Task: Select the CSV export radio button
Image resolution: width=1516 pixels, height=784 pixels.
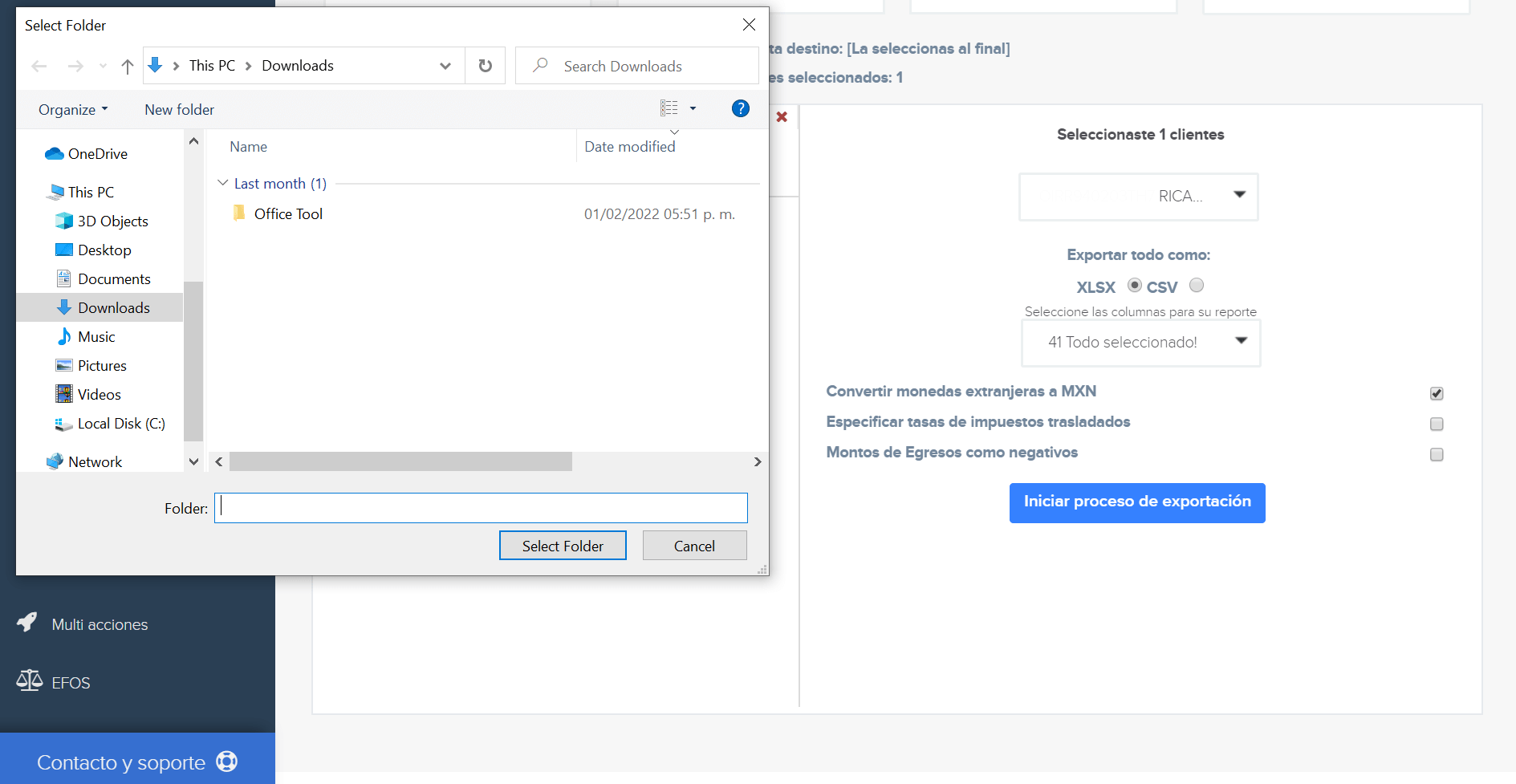Action: click(x=1197, y=285)
